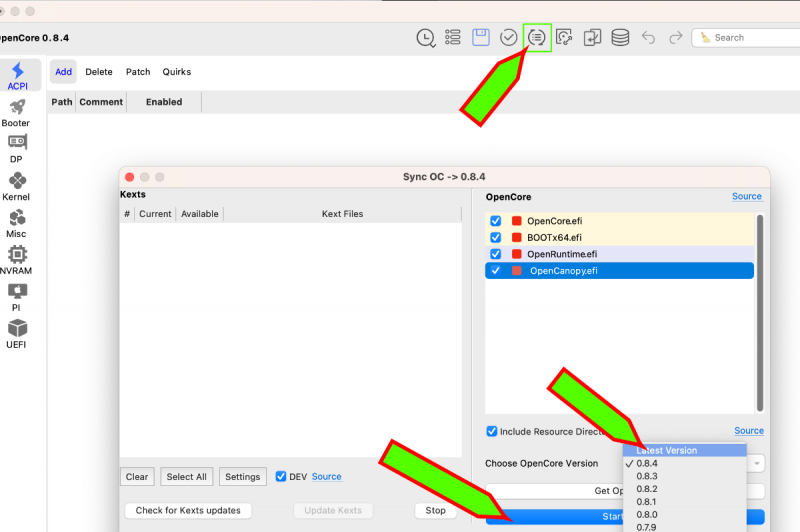Screen dimensions: 800x532
Task: Click the Kext Files column header
Action: [x=342, y=214]
